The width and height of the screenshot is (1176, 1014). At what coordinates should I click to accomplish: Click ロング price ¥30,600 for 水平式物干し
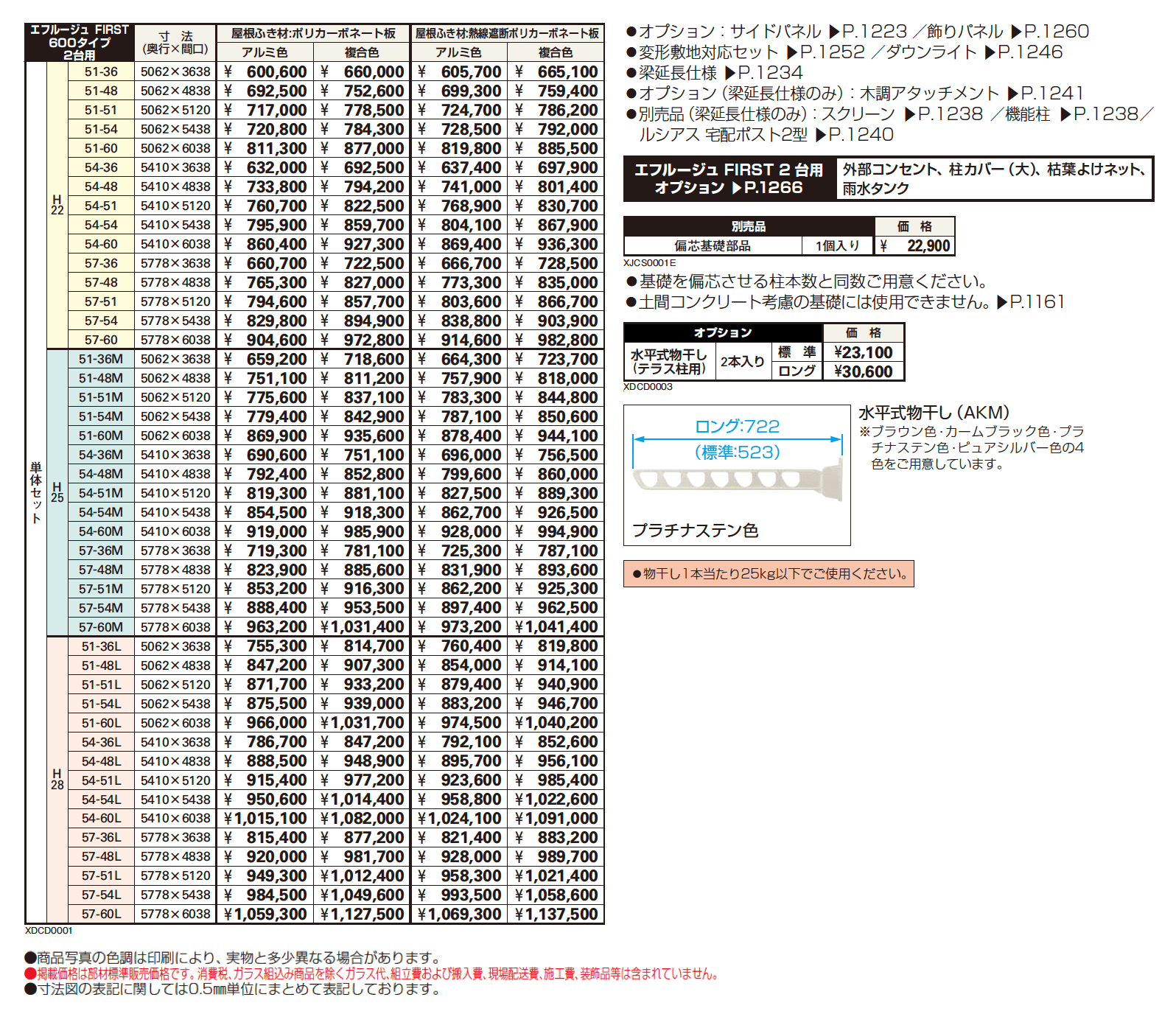point(864,371)
